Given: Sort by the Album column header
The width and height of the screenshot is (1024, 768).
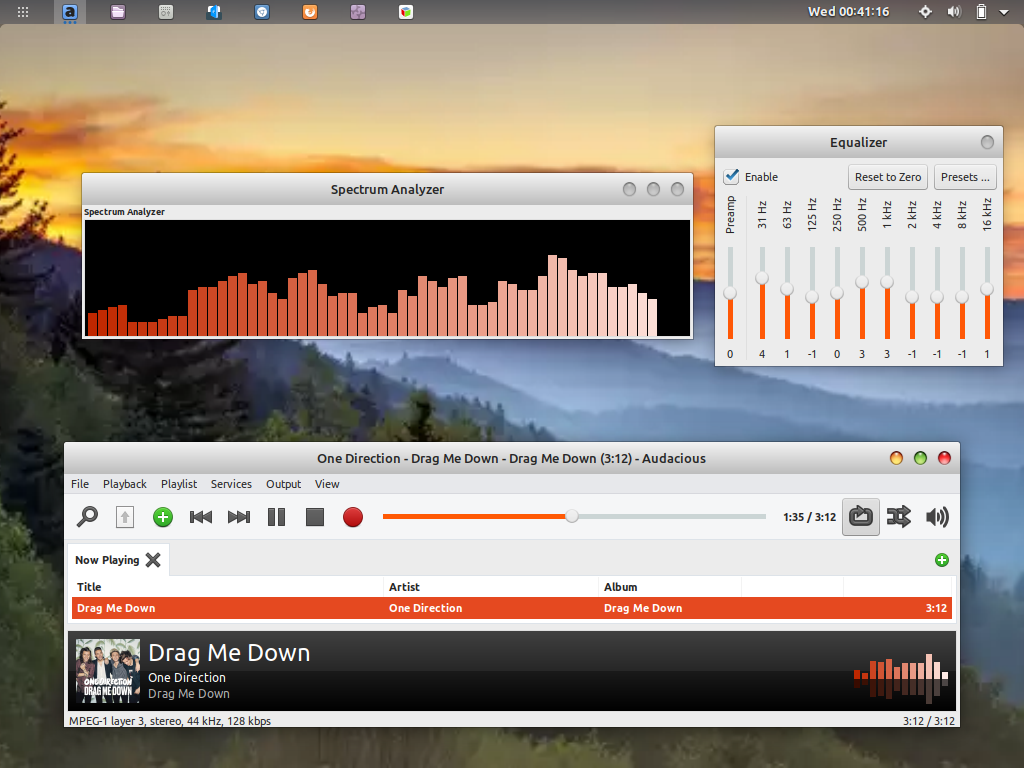Looking at the screenshot, I should pos(669,587).
